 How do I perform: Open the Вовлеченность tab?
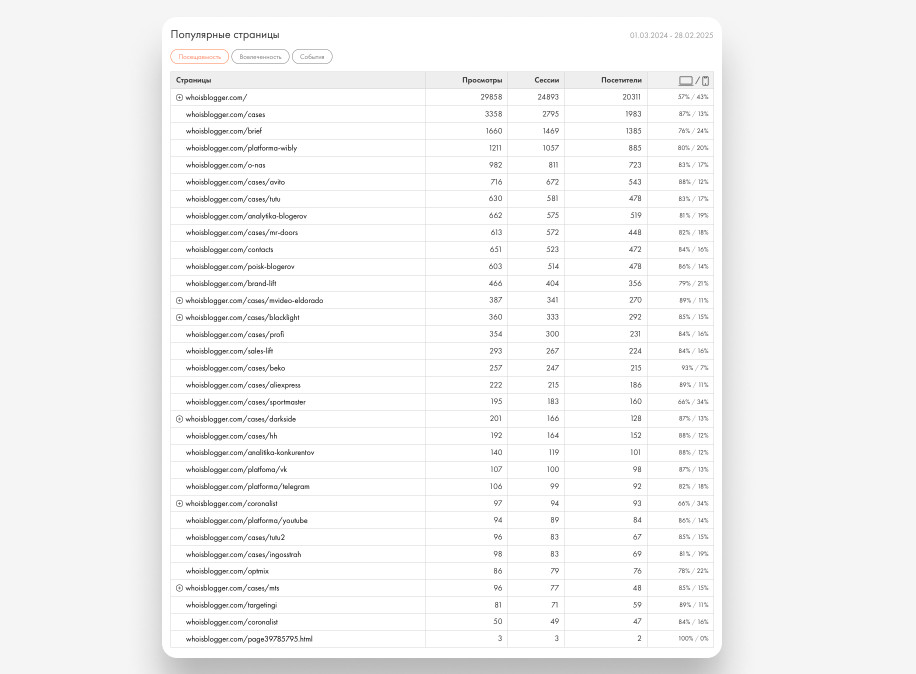point(260,57)
